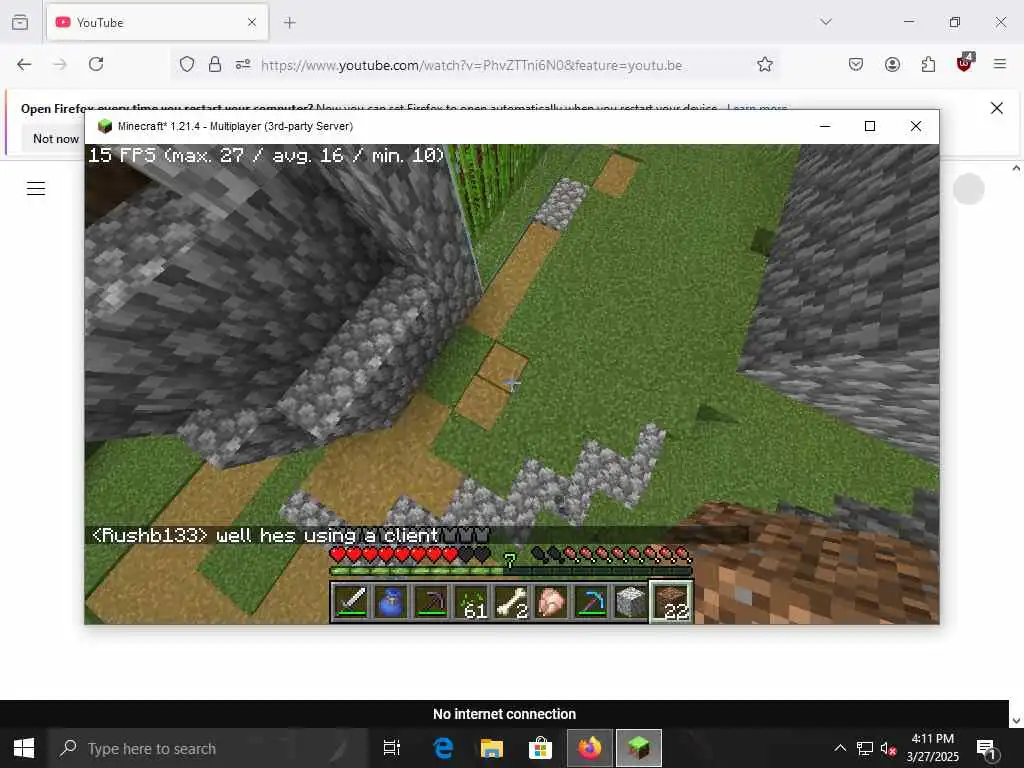Open the uBlock Origin extension popup

coord(965,63)
